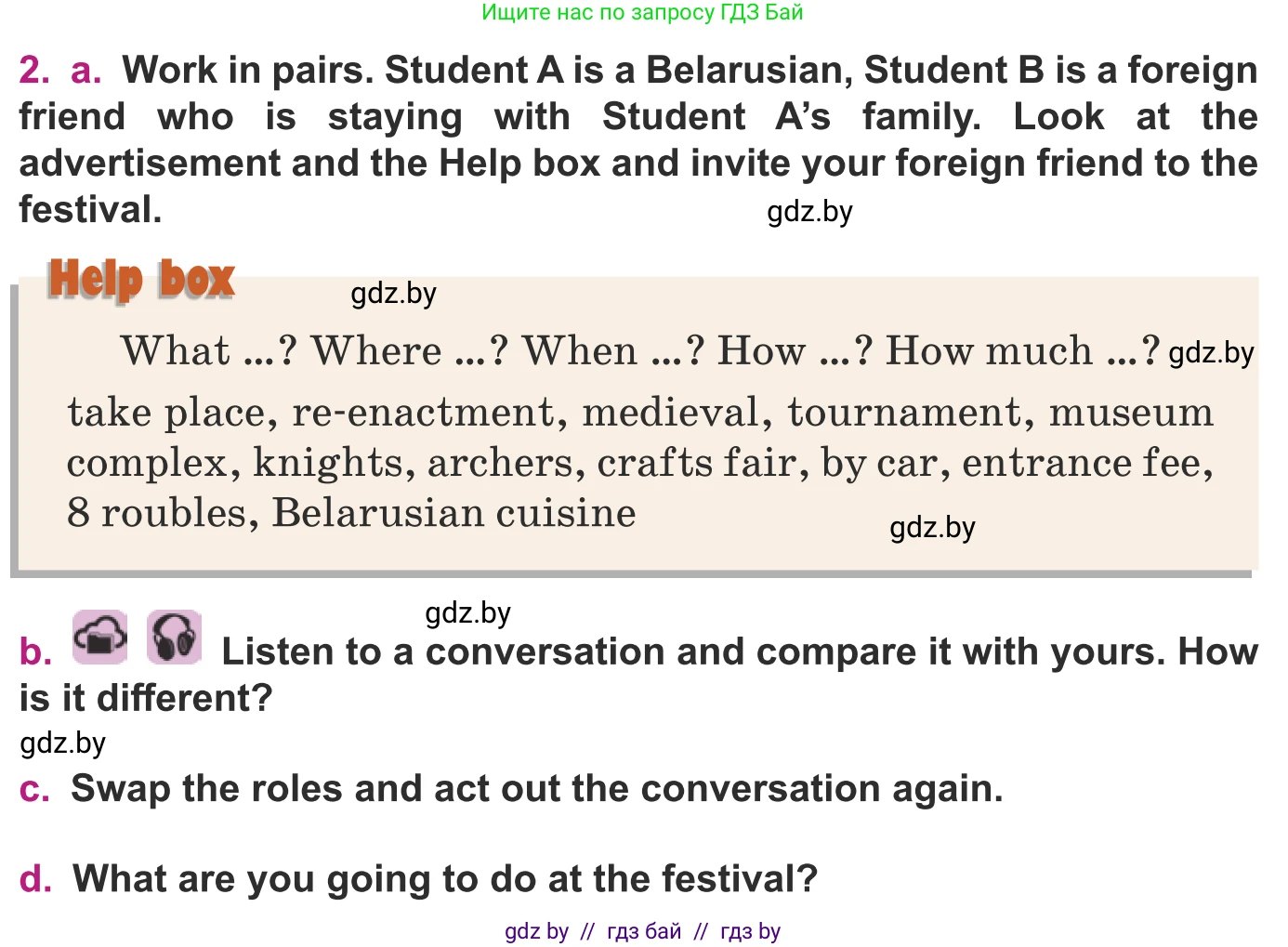Click the orange "Help box" heading
The width and height of the screenshot is (1288, 947).
tap(141, 279)
